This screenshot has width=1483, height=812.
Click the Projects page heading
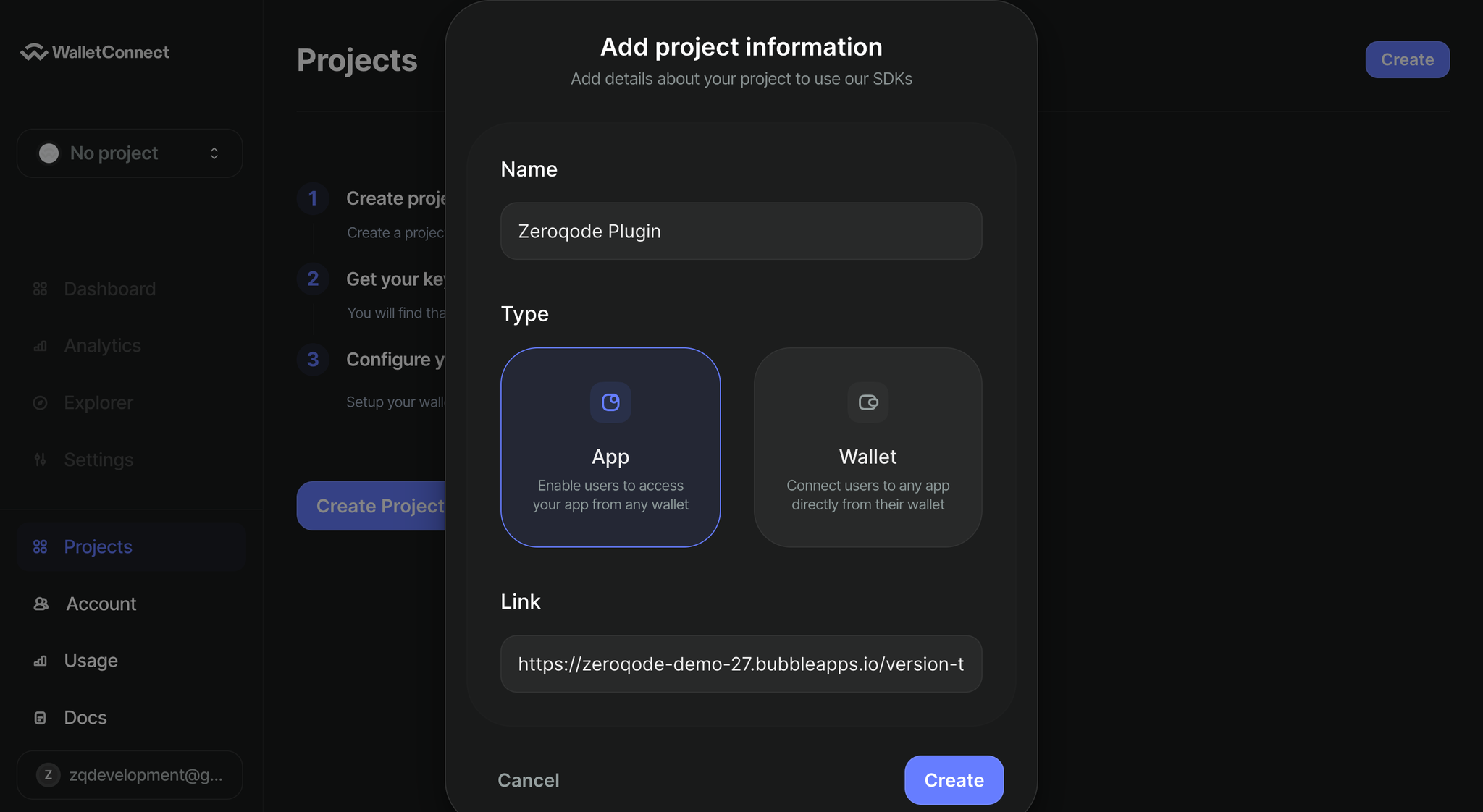point(357,60)
